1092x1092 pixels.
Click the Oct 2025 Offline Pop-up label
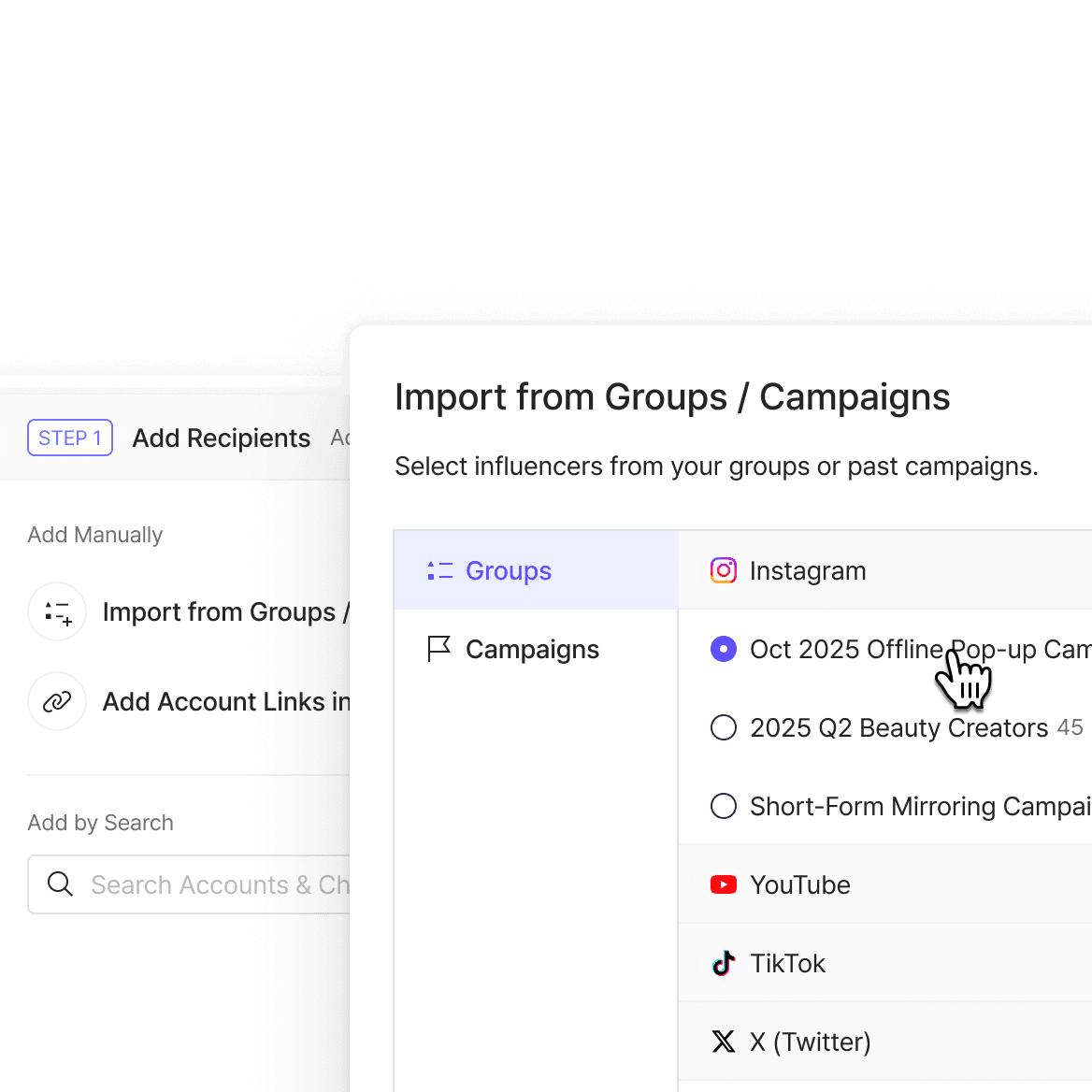[921, 649]
